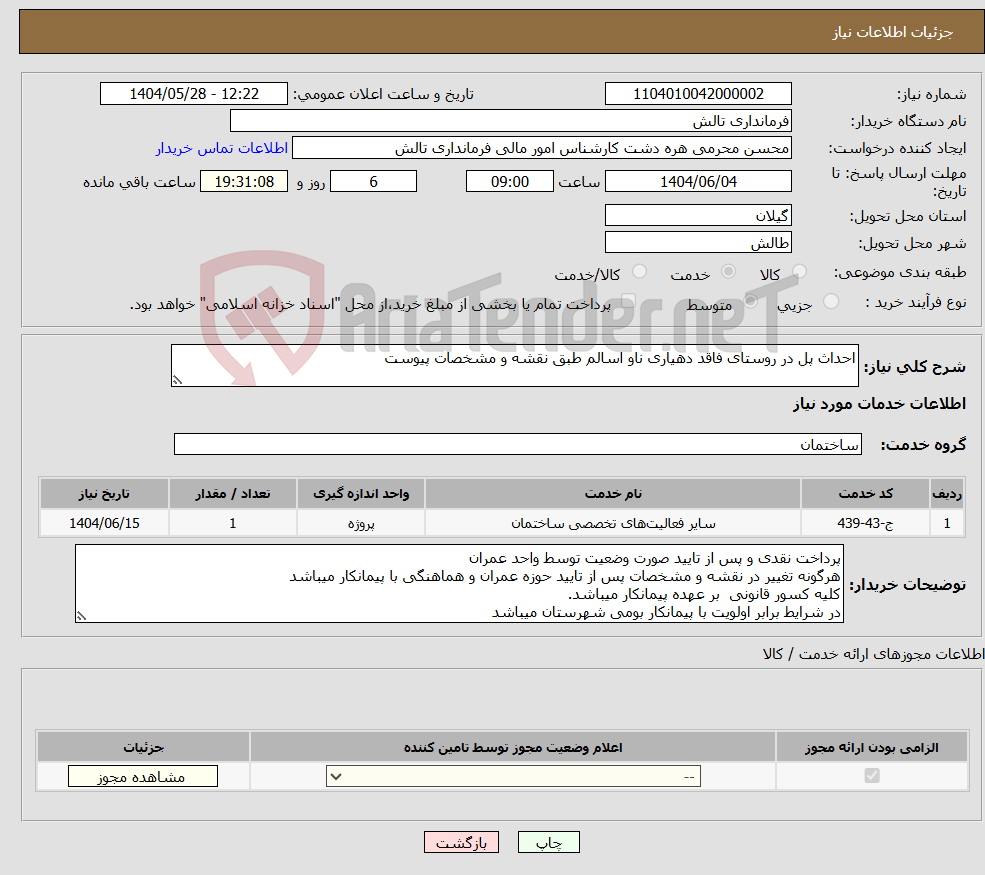Click the واحد اندازه گیری column header
The image size is (985, 875).
point(361,494)
